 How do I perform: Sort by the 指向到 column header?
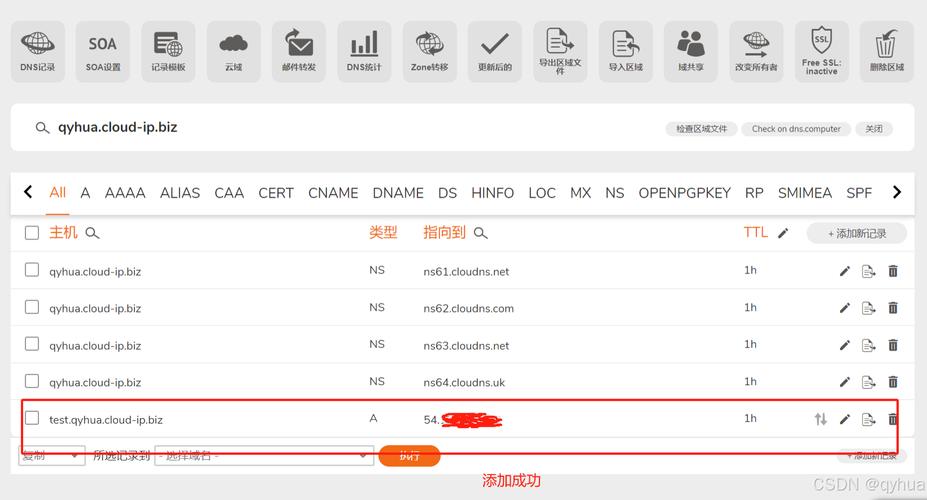coord(445,232)
